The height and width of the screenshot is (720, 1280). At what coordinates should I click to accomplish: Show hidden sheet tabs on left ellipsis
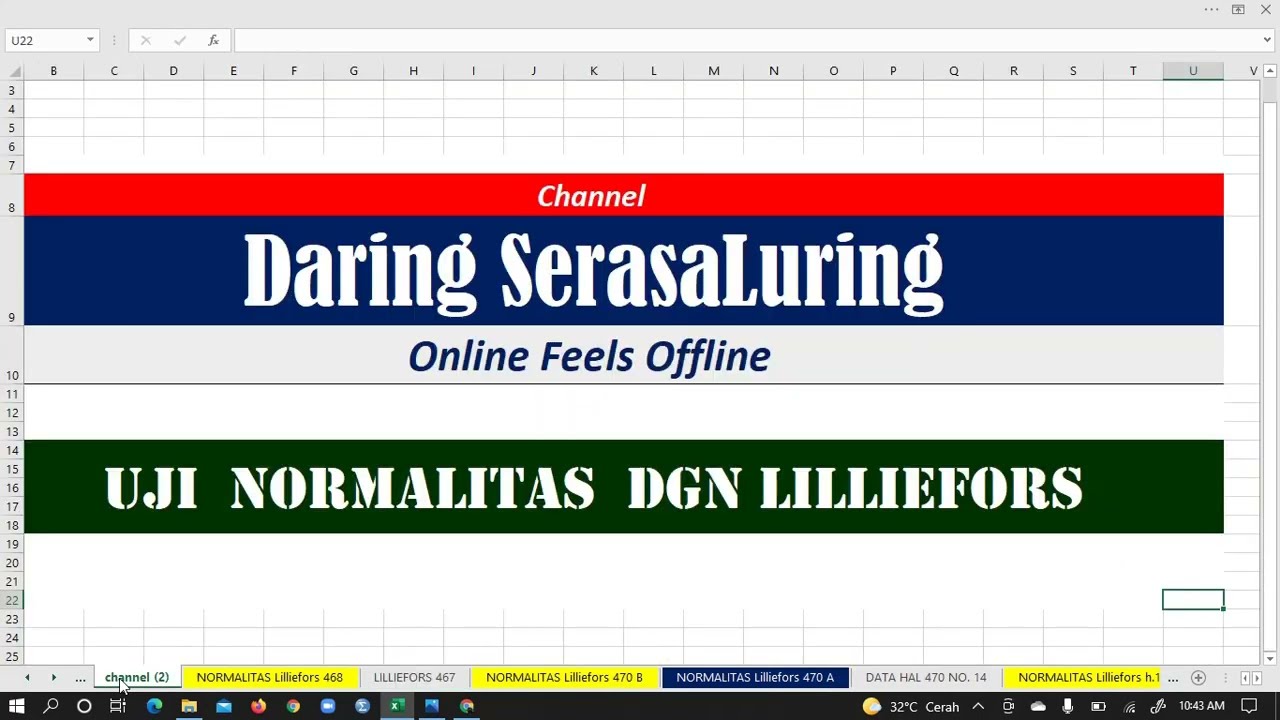tap(80, 678)
